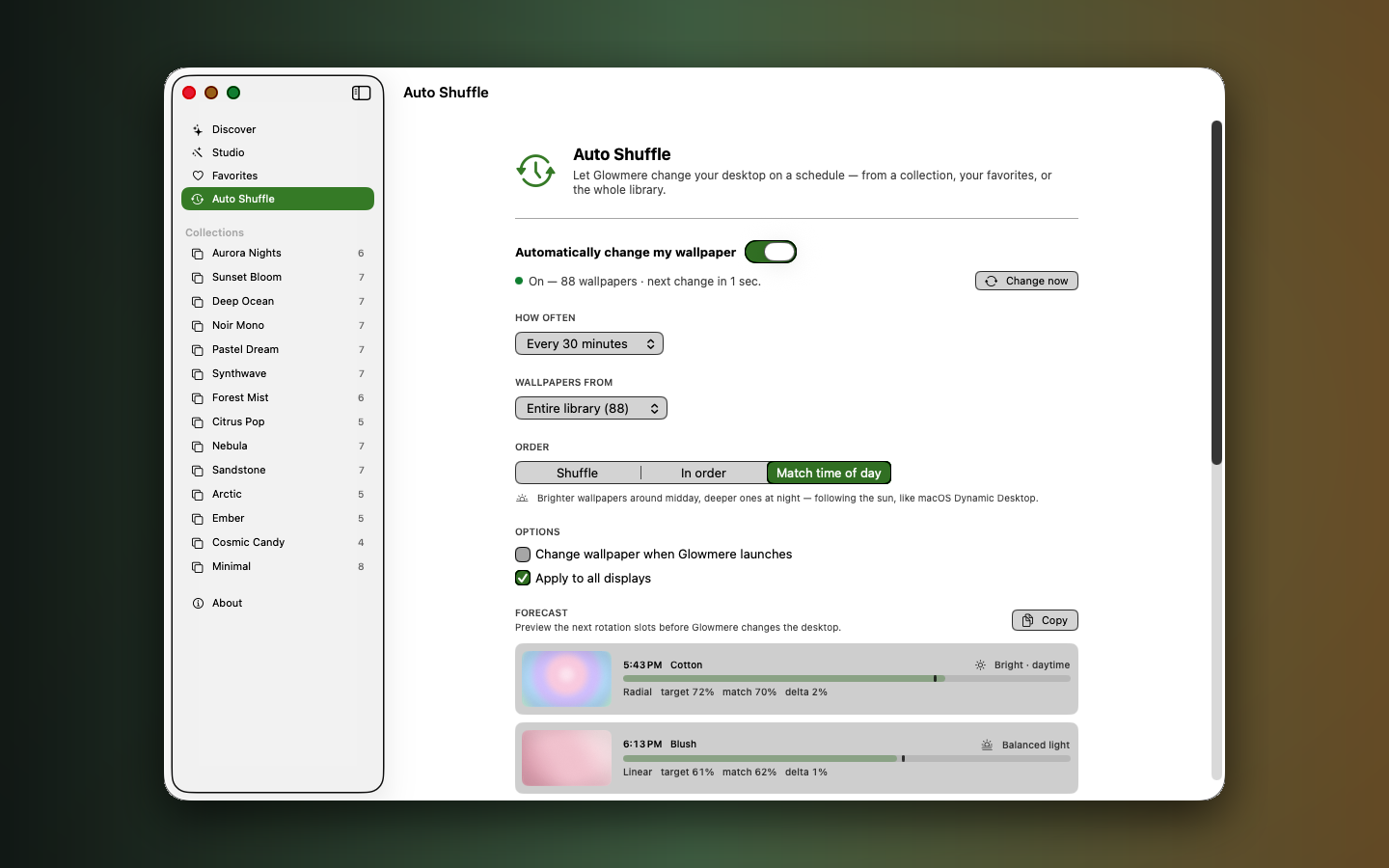1389x868 pixels.
Task: Click the 'Minimal' collection count 8
Action: (x=362, y=567)
